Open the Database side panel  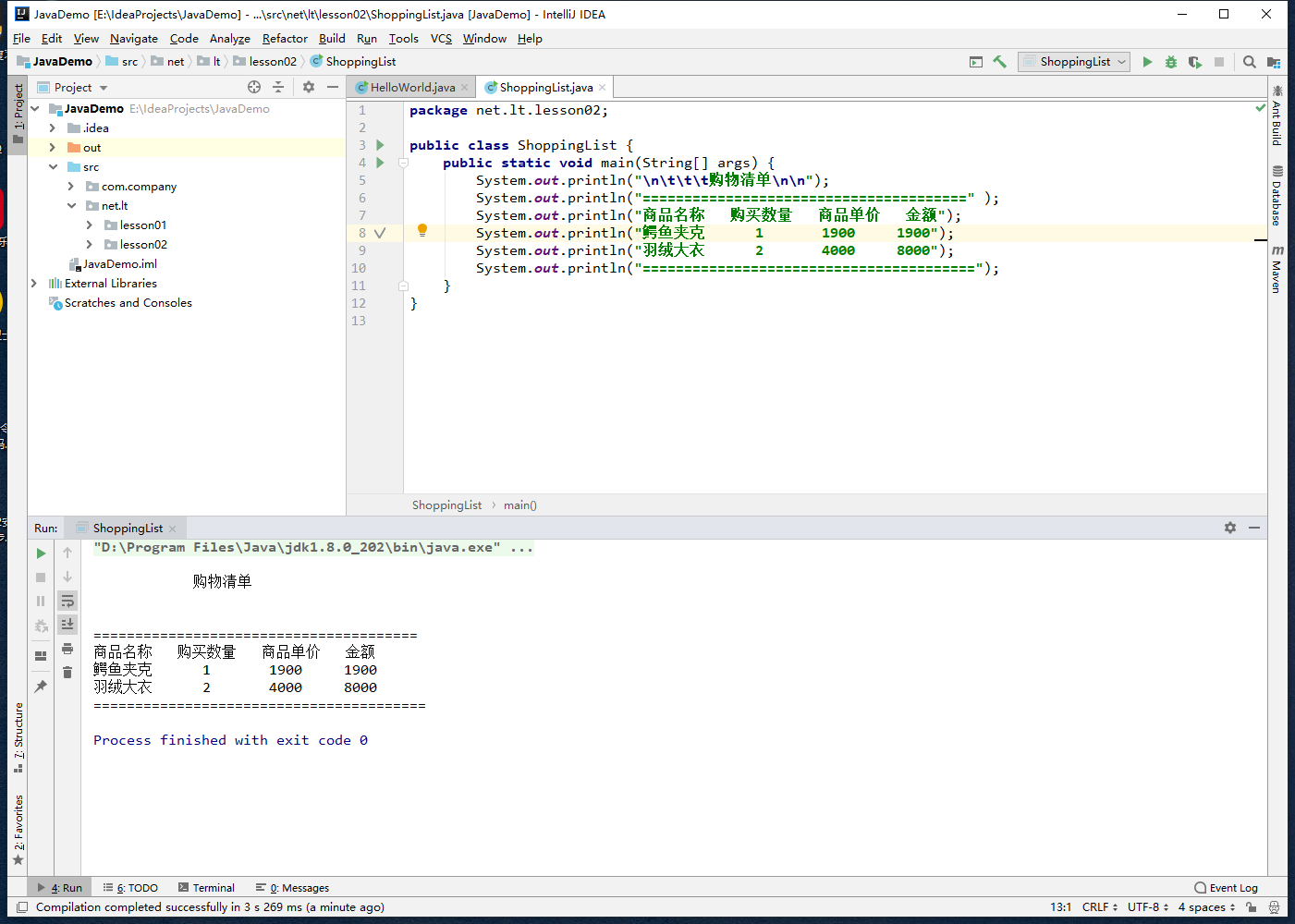(x=1277, y=195)
